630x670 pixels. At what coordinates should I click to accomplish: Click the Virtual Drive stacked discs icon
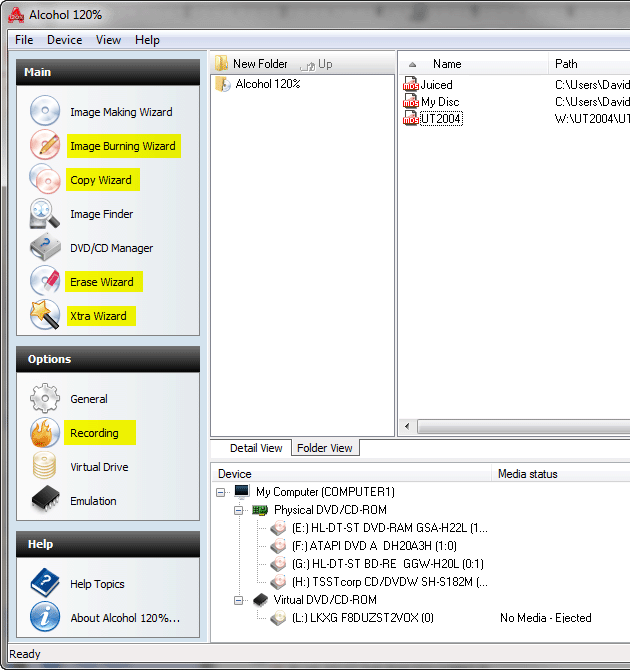[x=44, y=466]
